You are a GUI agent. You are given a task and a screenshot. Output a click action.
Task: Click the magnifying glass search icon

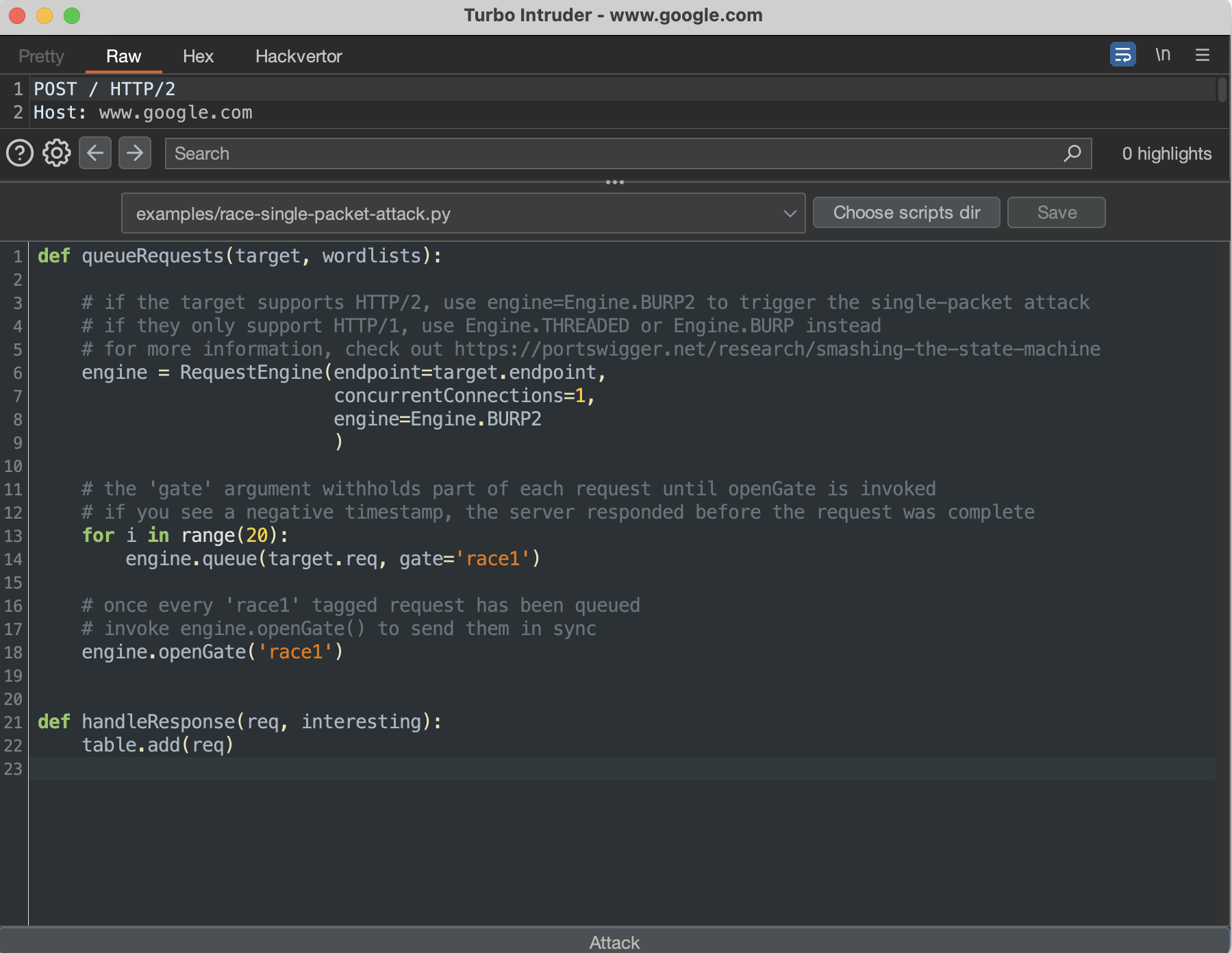[x=1072, y=153]
